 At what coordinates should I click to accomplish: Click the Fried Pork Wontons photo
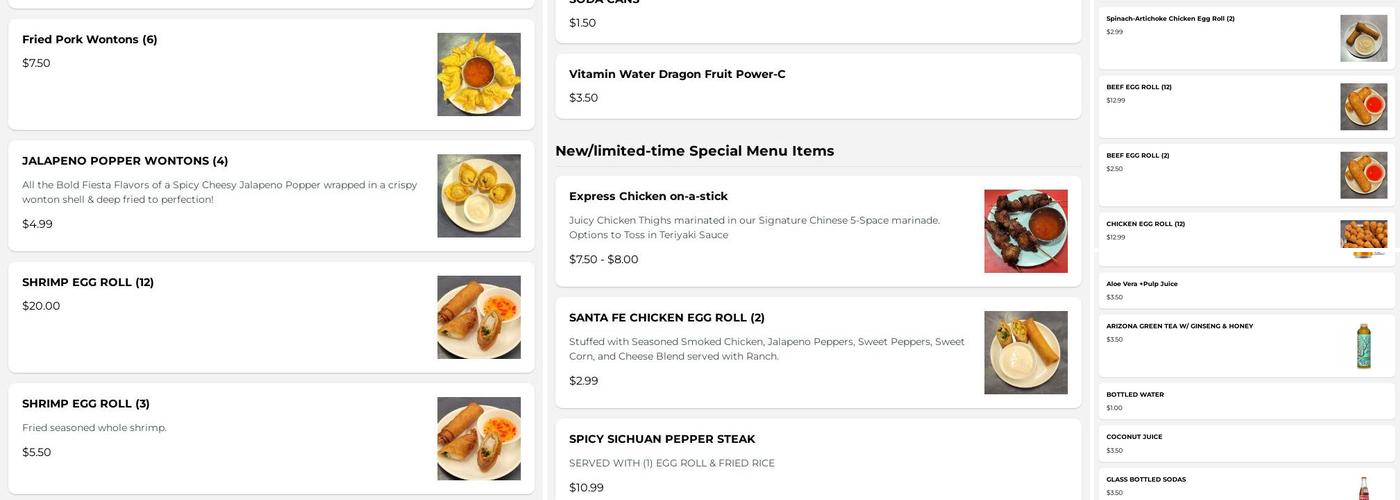coord(478,74)
